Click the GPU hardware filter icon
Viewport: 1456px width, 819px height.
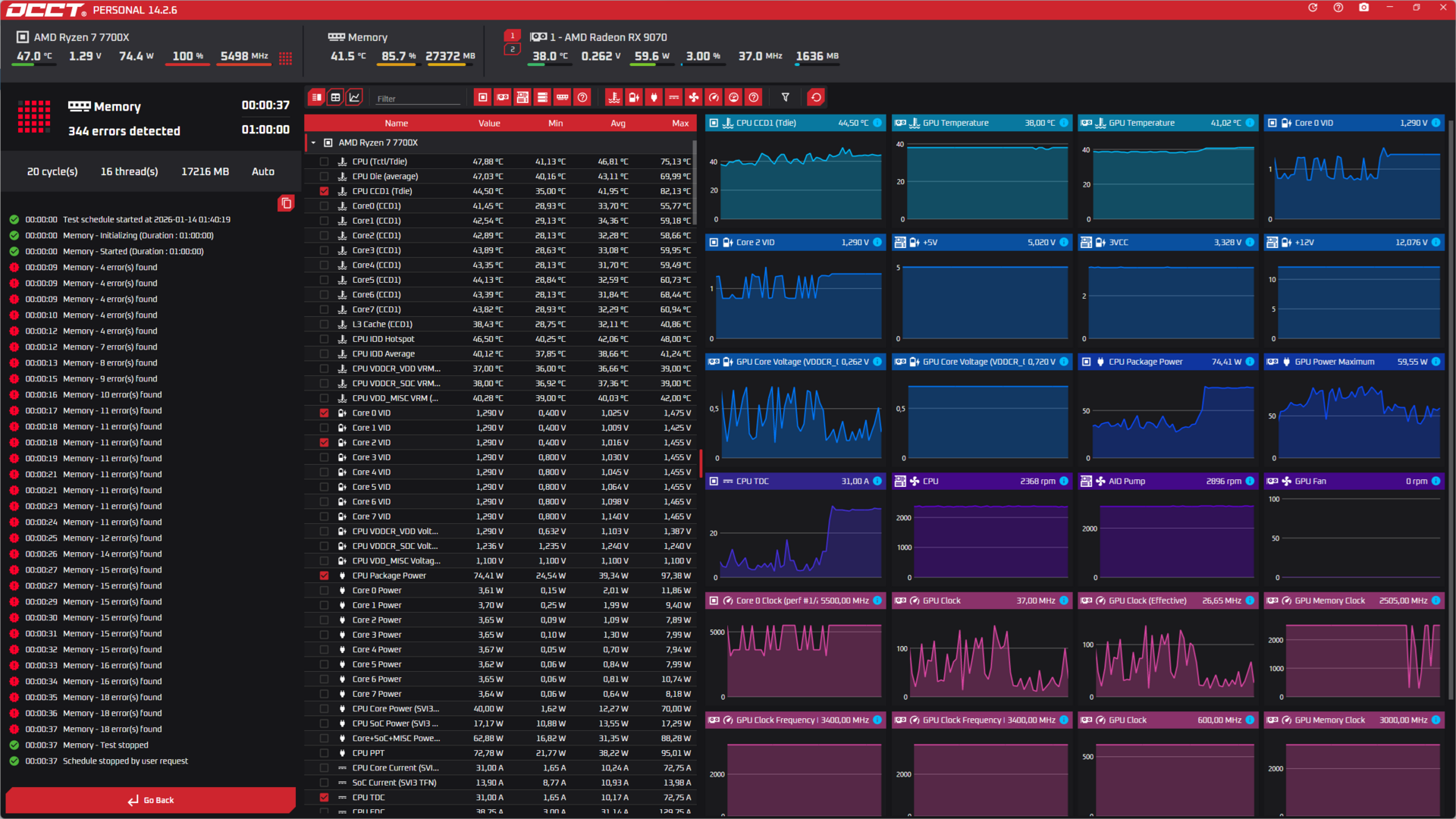coord(503,98)
